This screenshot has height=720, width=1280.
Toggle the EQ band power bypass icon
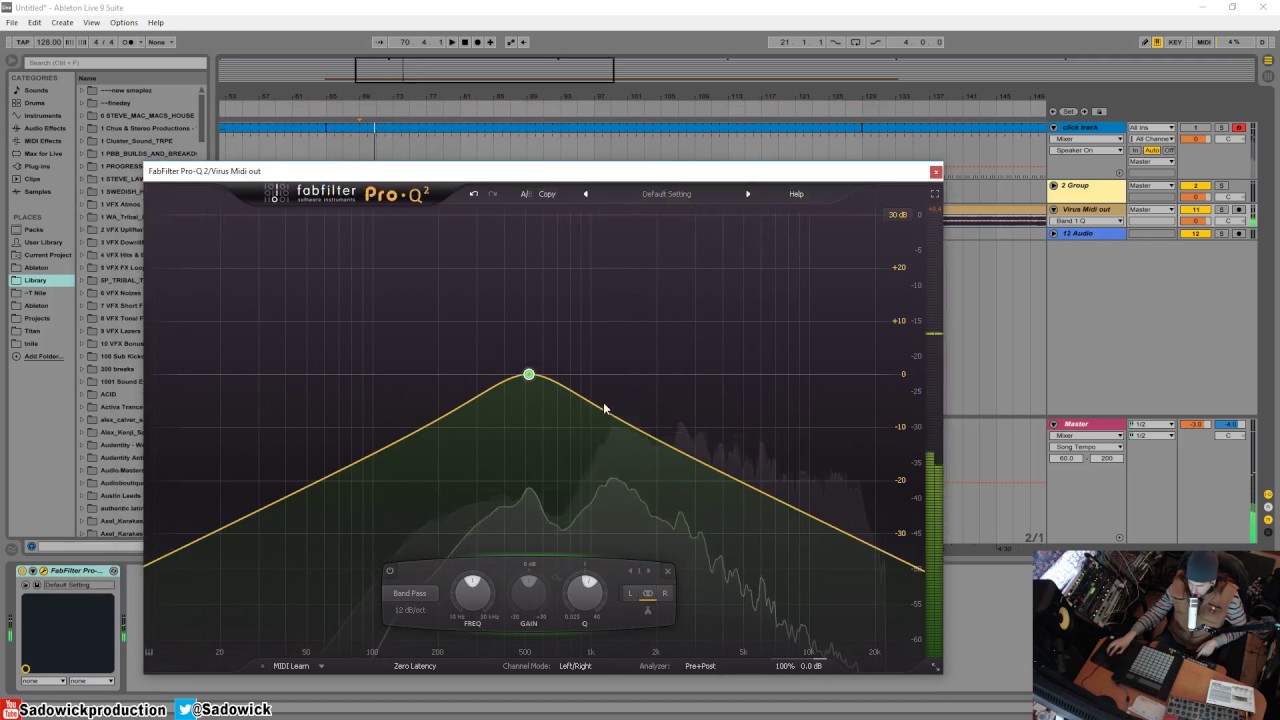(390, 571)
